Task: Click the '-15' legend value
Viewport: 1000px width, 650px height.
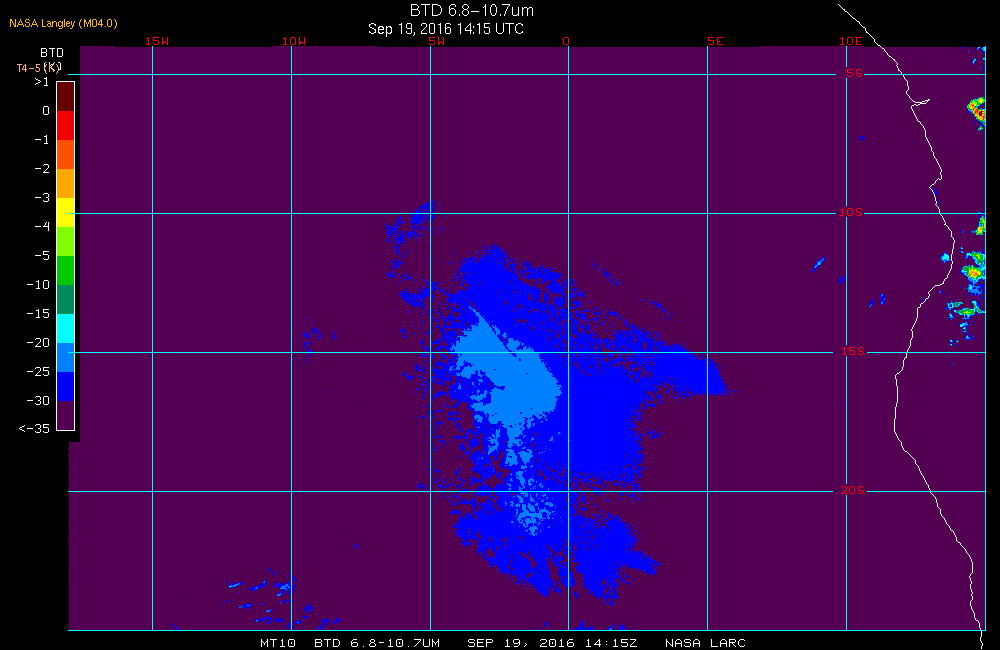Action: [38, 313]
